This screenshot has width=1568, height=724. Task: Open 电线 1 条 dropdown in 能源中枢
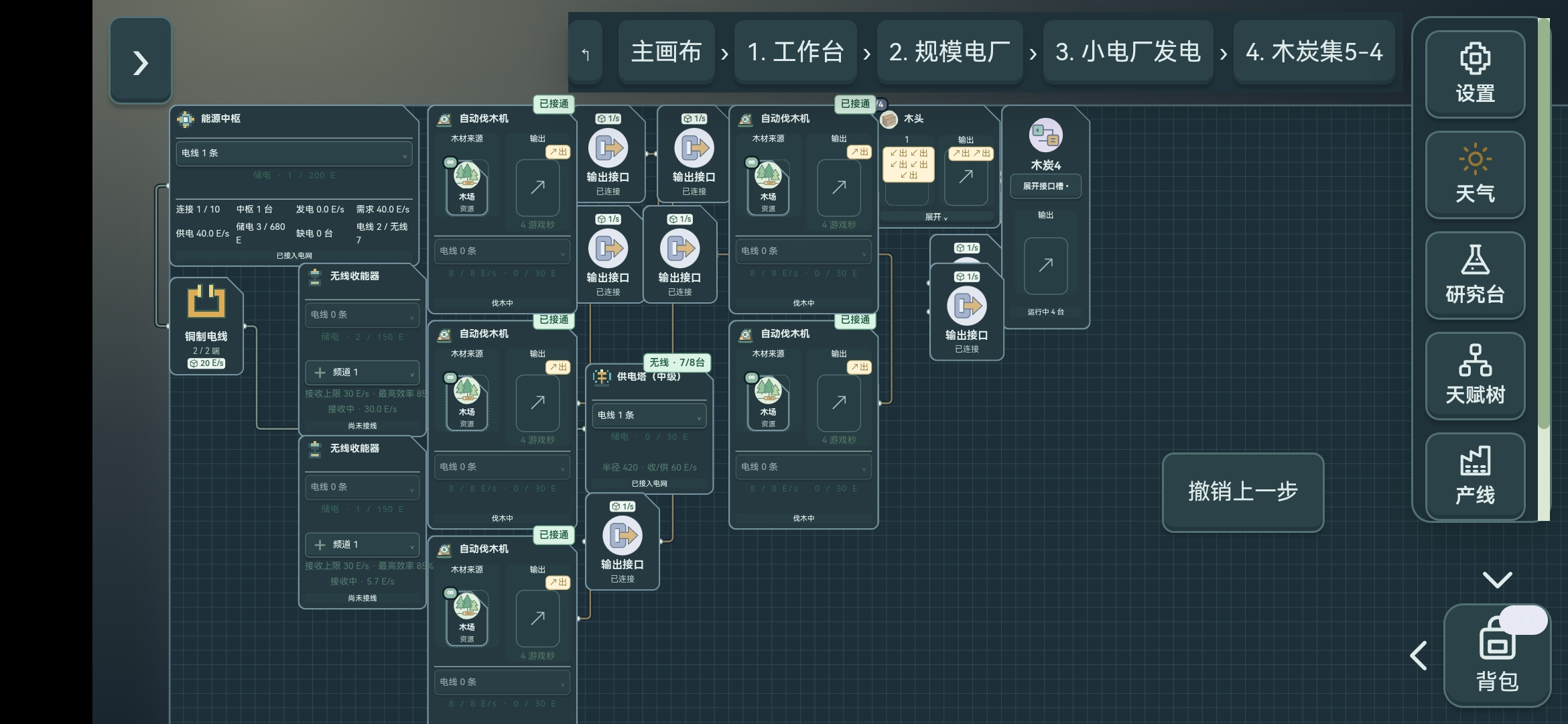click(293, 154)
